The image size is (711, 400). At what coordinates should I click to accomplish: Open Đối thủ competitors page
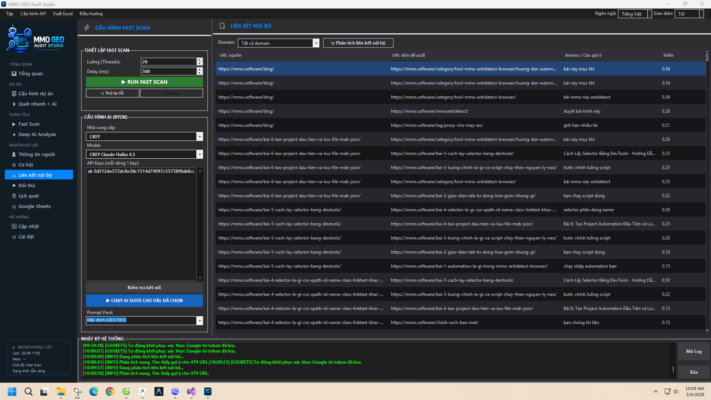click(x=26, y=185)
